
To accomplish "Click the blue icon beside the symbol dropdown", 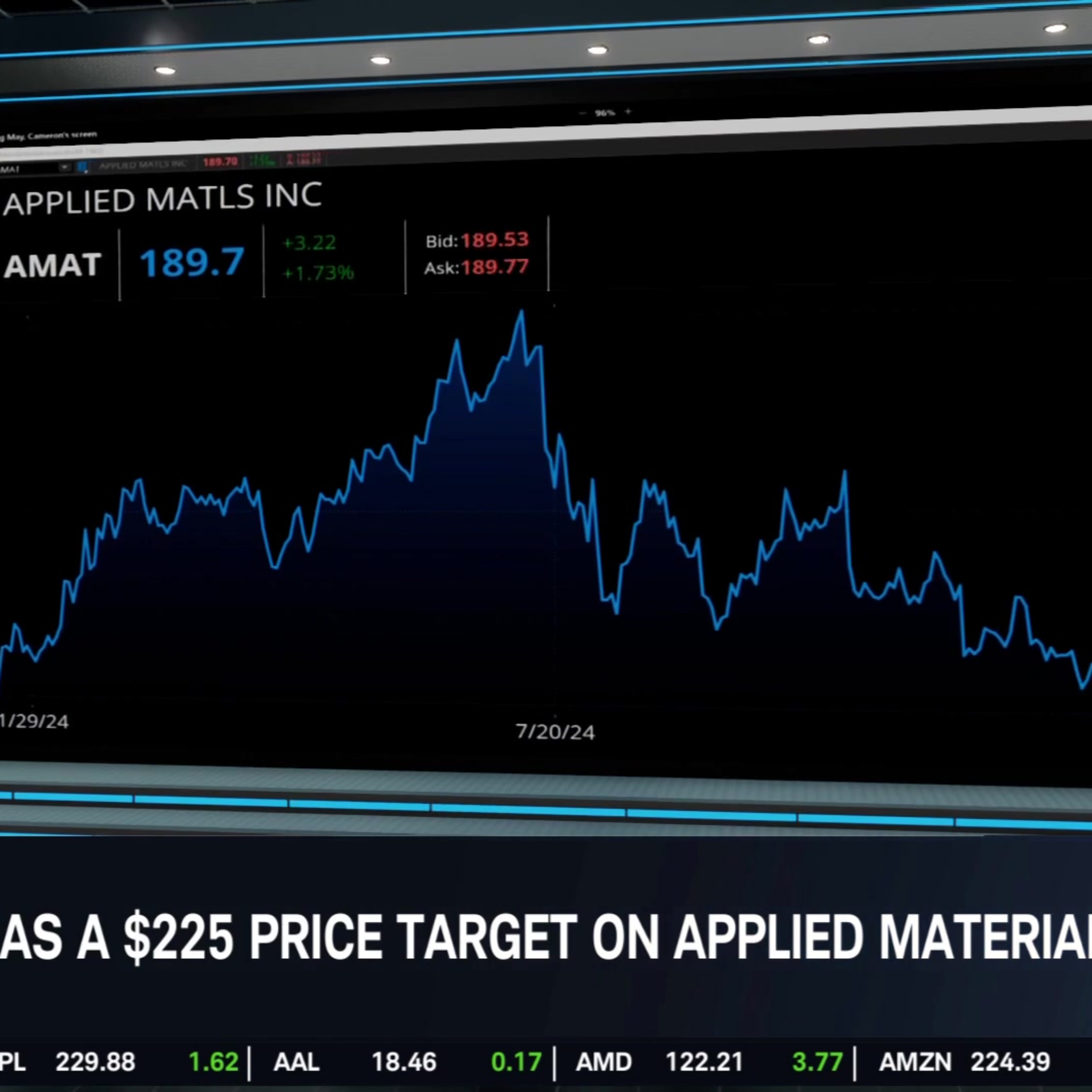I will click(x=82, y=167).
